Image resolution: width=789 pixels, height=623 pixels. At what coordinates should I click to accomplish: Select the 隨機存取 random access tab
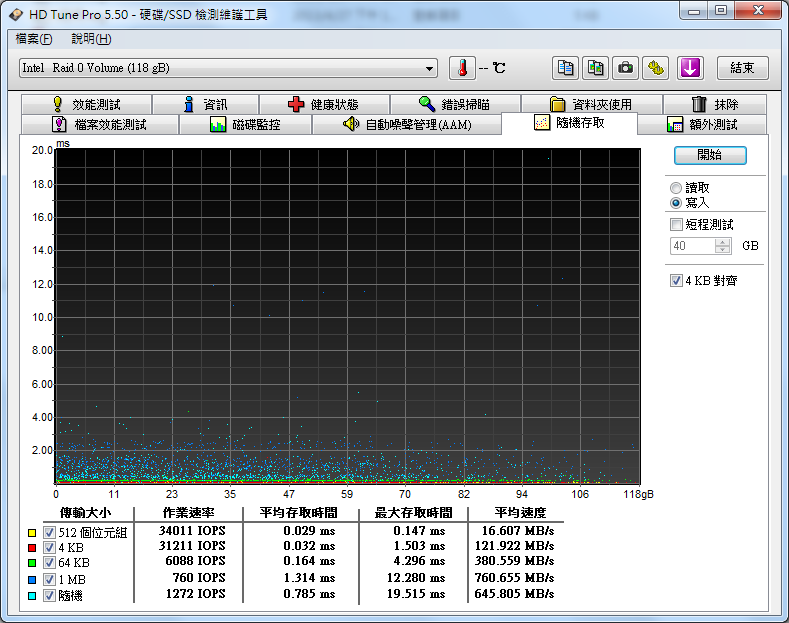click(x=570, y=123)
